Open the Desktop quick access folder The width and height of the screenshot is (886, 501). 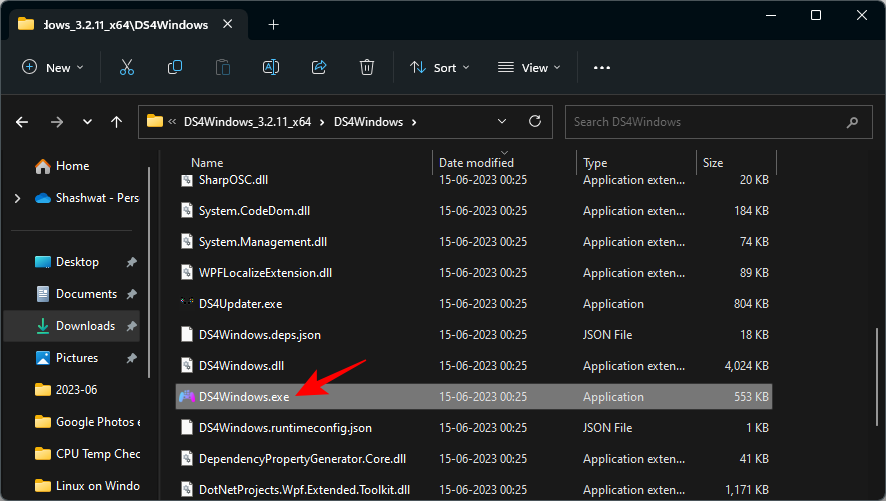click(x=77, y=262)
